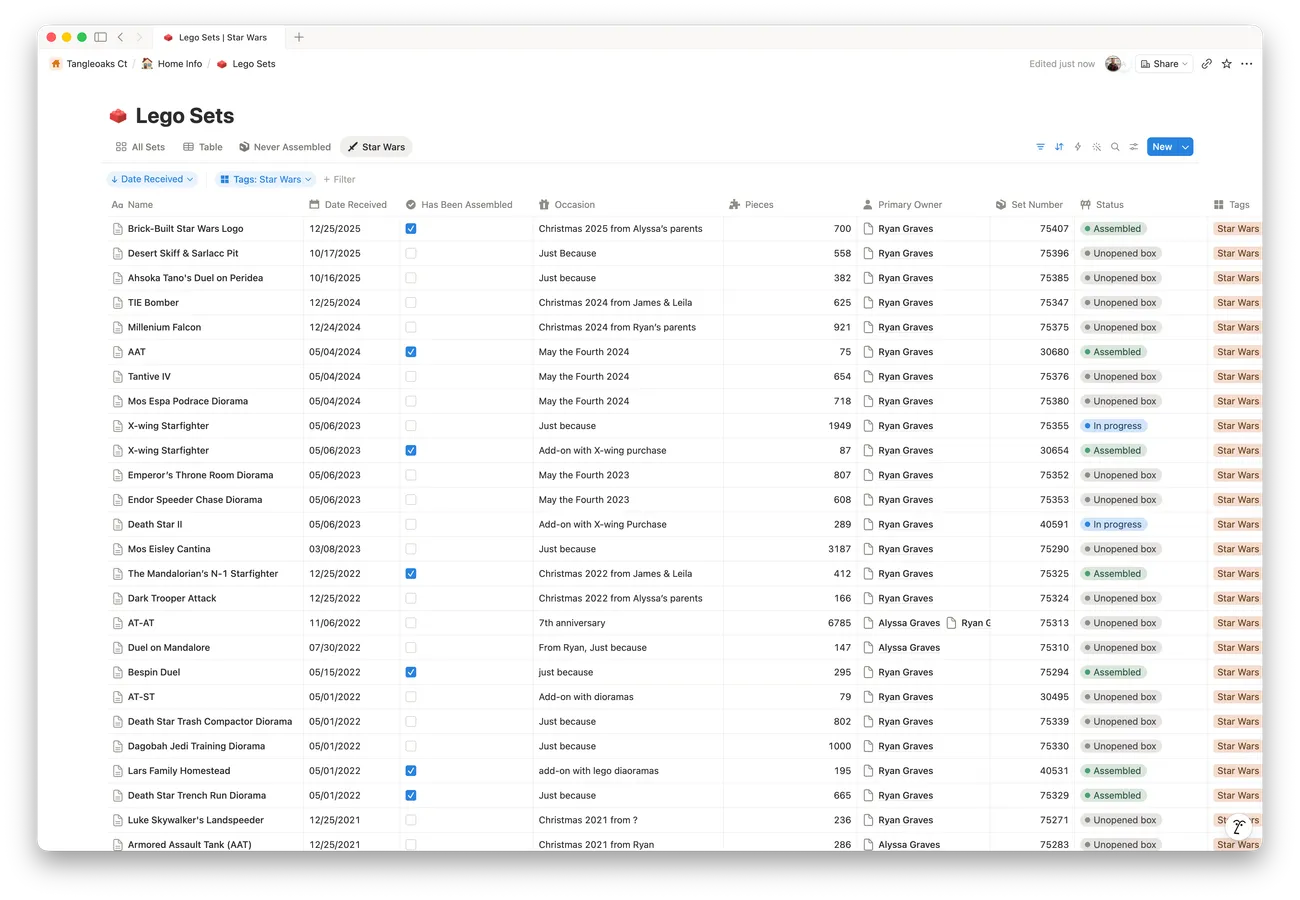The width and height of the screenshot is (1300, 900).
Task: Change X-wing Starfighter In progress status 75355
Action: 1113,426
